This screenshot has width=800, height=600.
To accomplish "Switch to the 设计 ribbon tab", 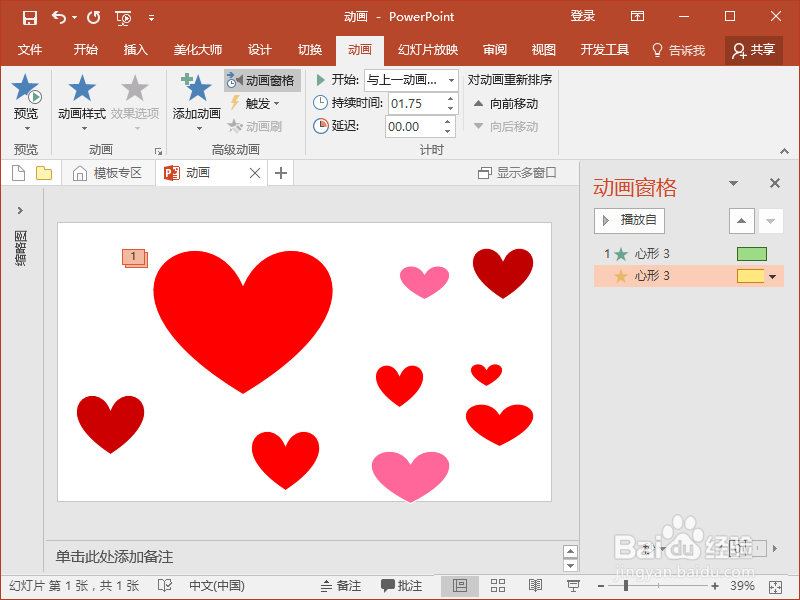I will tap(260, 49).
